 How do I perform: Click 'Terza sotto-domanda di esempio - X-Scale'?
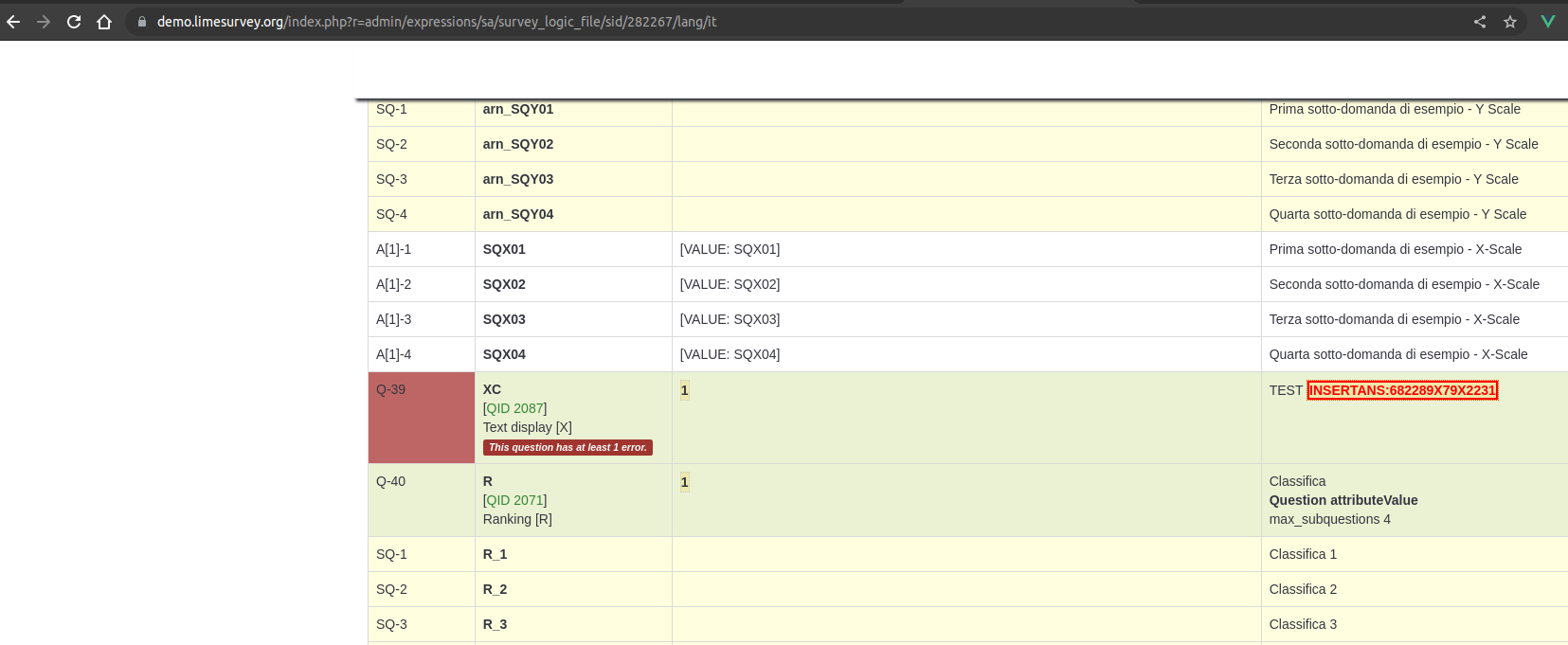[1395, 319]
